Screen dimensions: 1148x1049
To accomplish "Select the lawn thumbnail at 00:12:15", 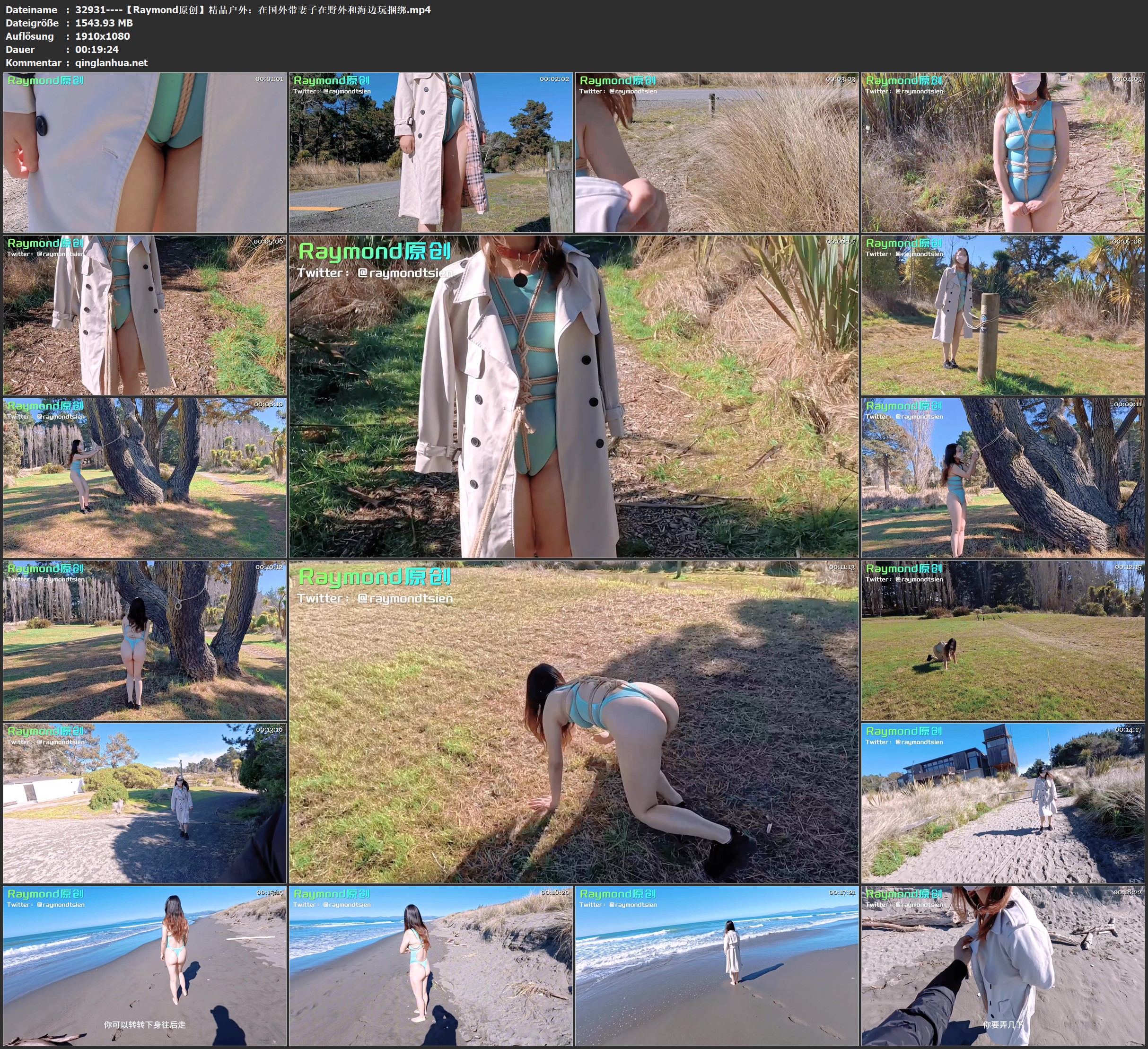I will [1003, 640].
